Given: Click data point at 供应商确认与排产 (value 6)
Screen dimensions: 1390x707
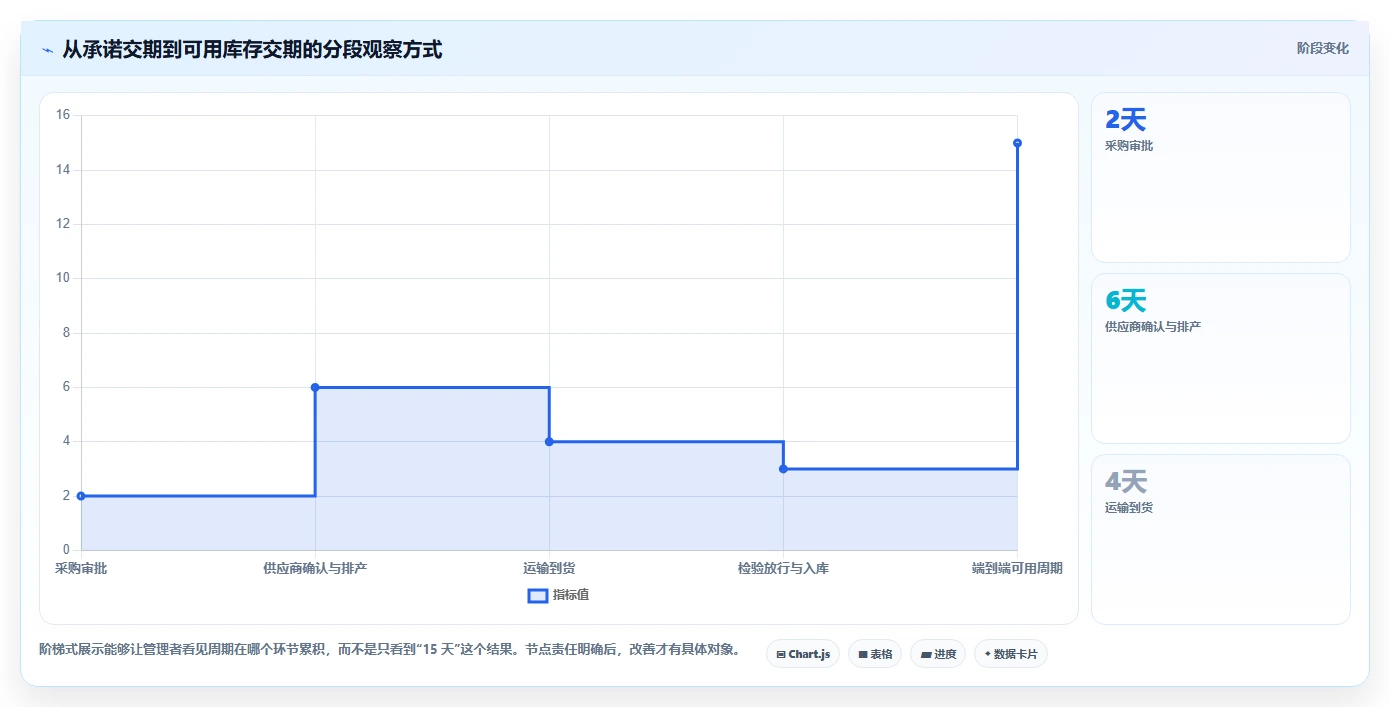Looking at the screenshot, I should coord(315,387).
